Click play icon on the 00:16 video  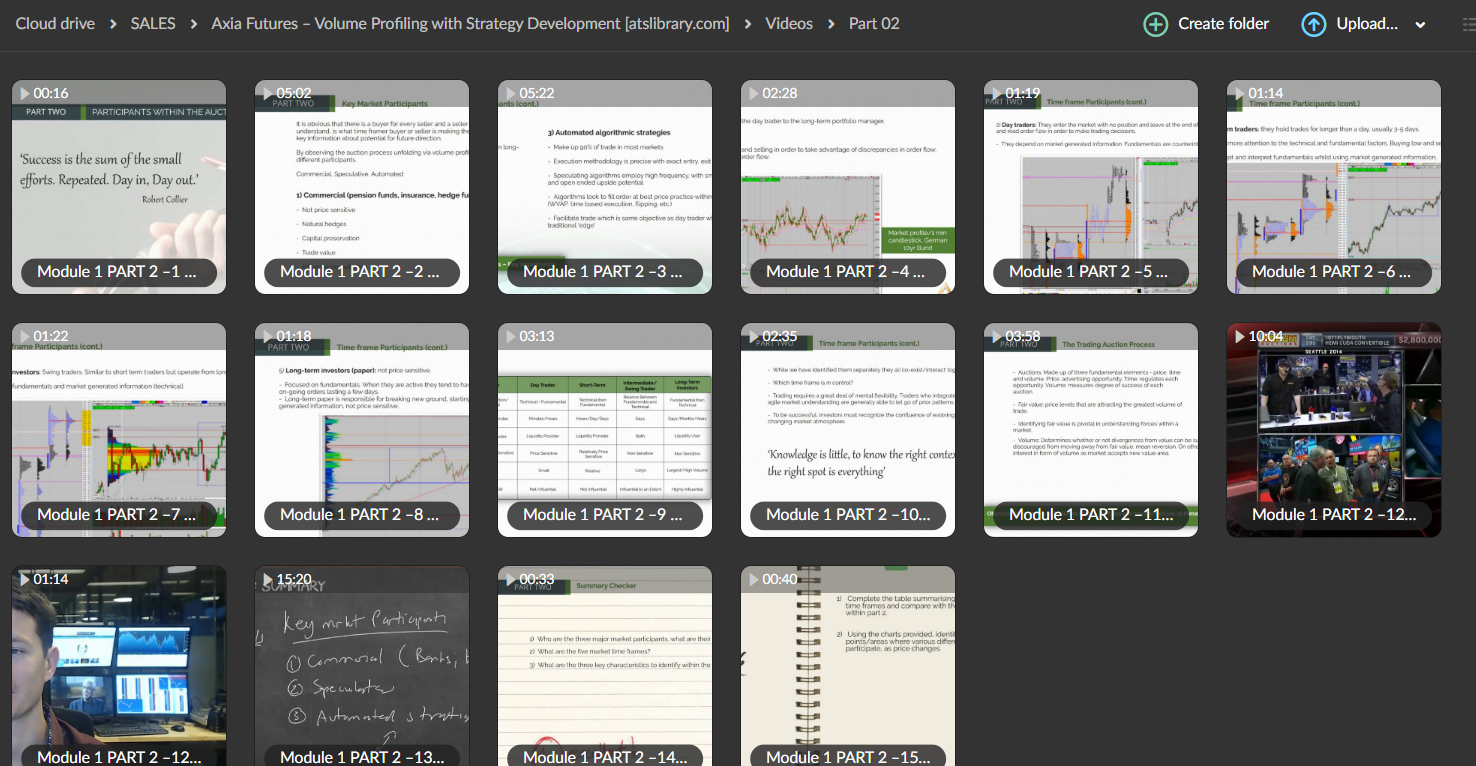tap(25, 93)
